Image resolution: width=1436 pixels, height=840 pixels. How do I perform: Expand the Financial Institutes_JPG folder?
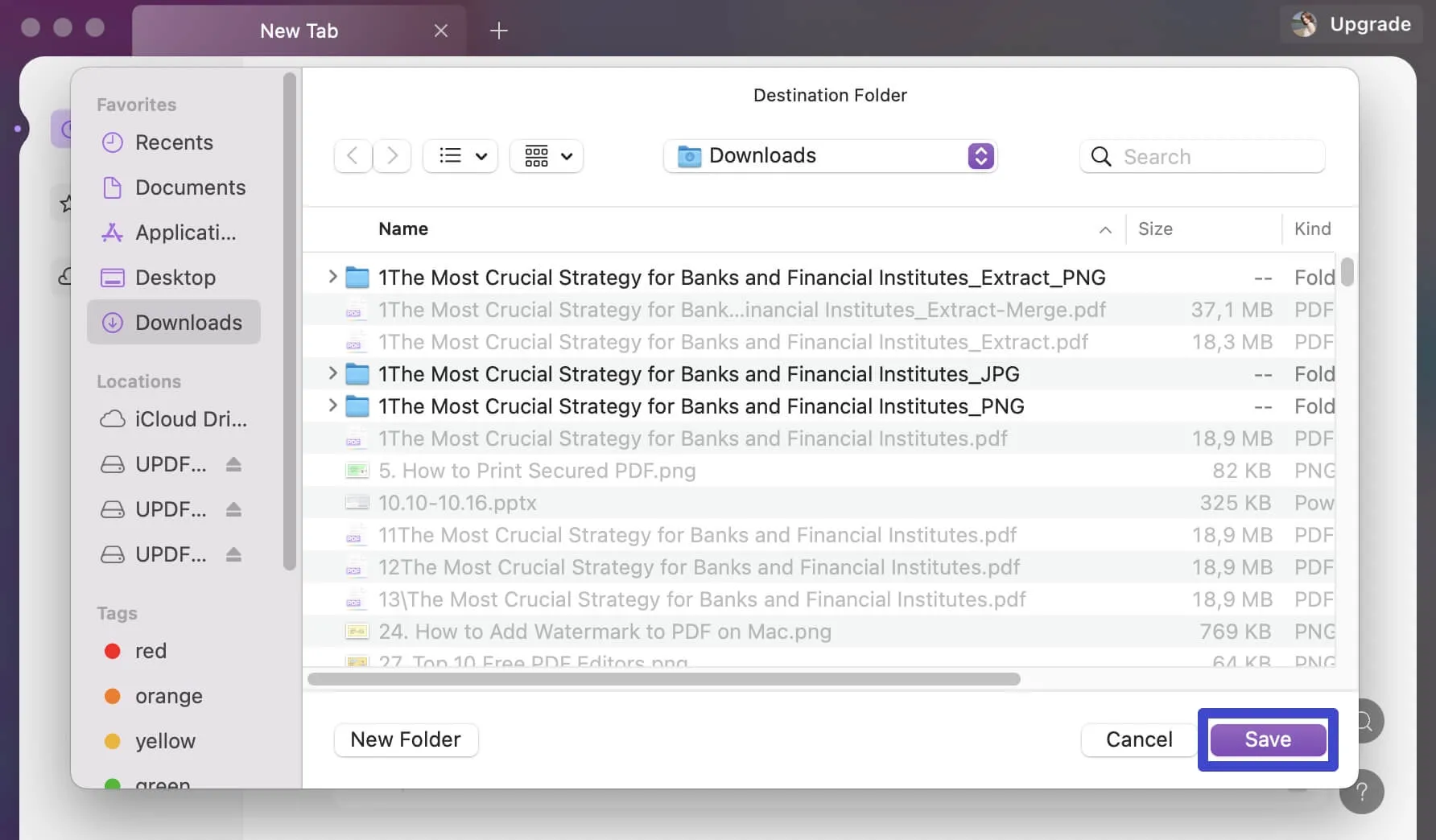tap(333, 373)
